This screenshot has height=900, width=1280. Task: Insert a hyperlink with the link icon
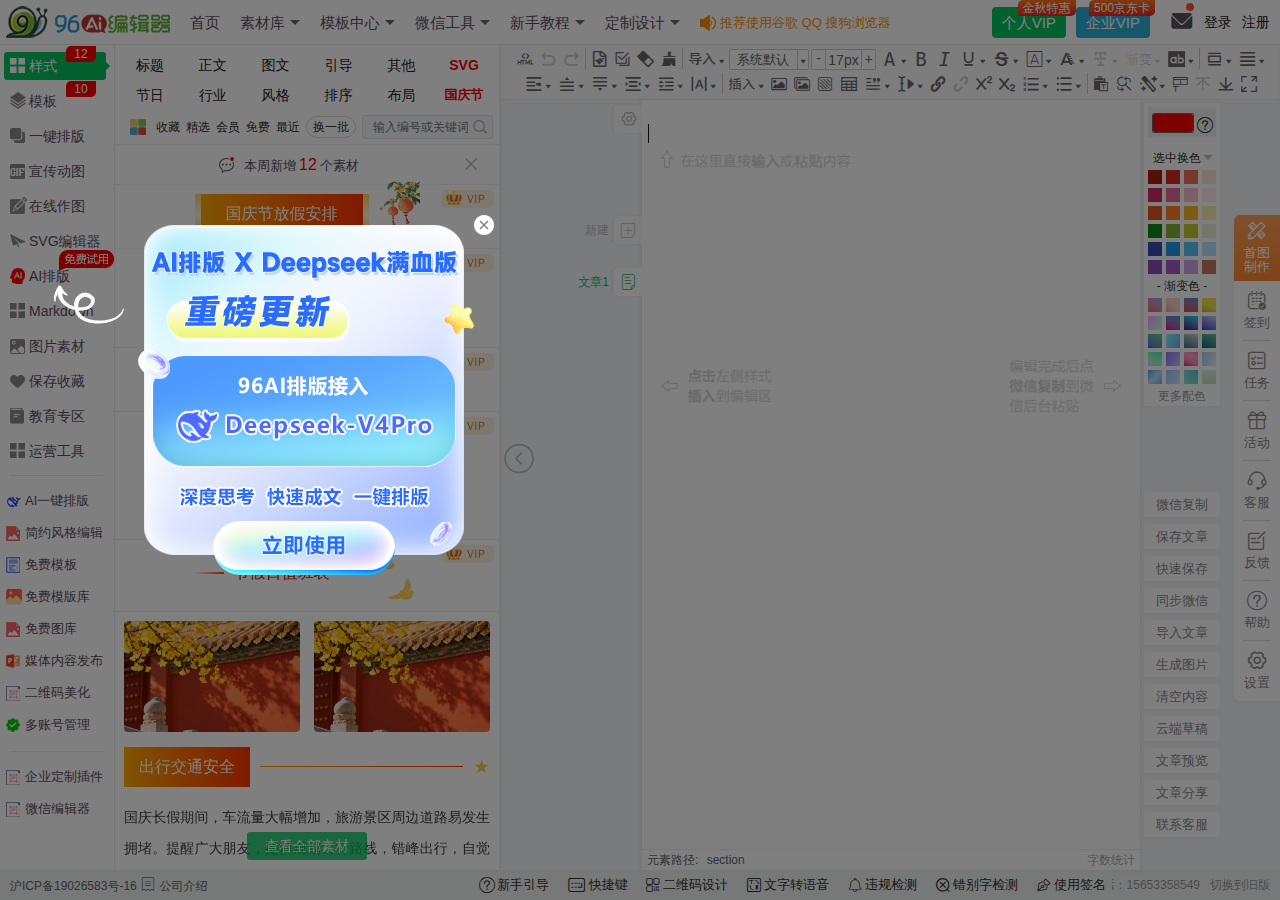coord(938,84)
